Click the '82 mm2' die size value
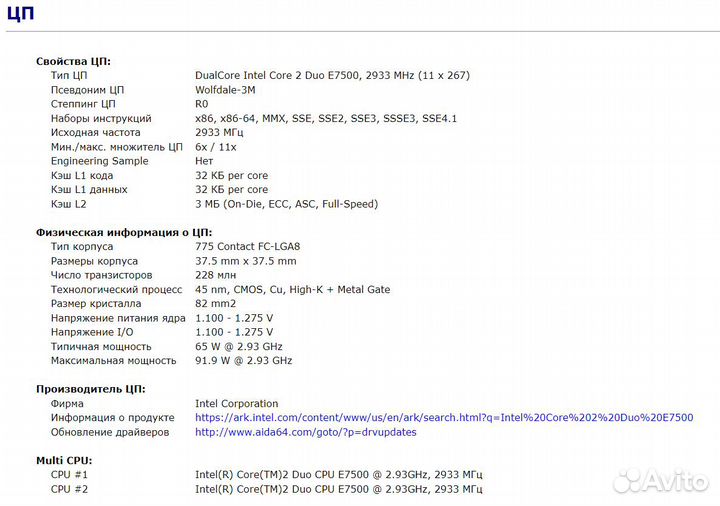This screenshot has height=506, width=720. [x=215, y=304]
